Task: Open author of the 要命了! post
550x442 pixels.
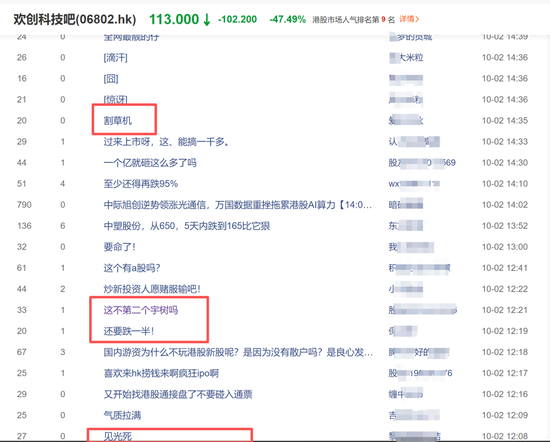Action: 411,247
